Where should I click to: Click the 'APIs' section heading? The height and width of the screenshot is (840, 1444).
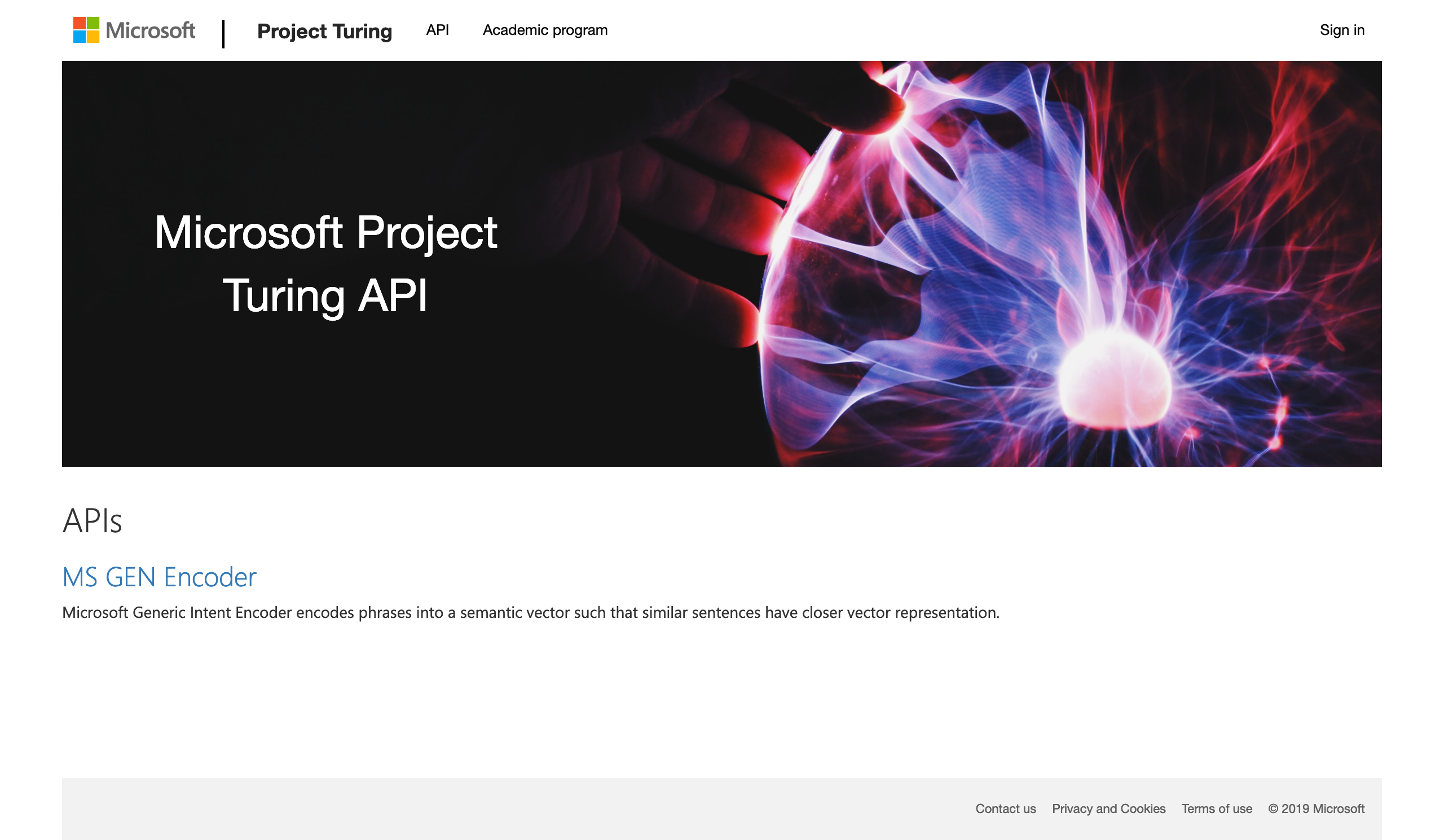coord(93,520)
